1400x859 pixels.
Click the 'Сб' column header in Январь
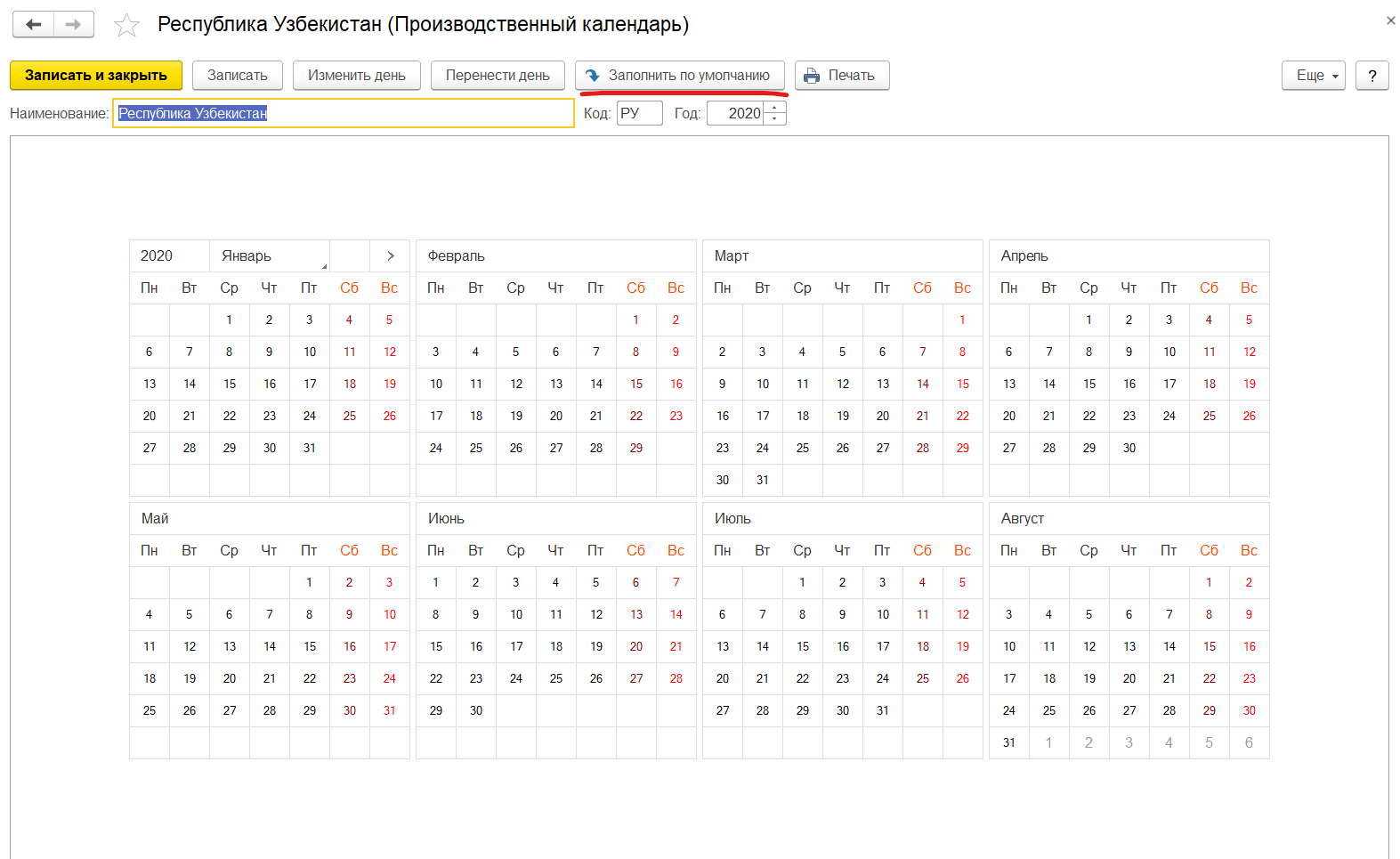click(x=350, y=288)
